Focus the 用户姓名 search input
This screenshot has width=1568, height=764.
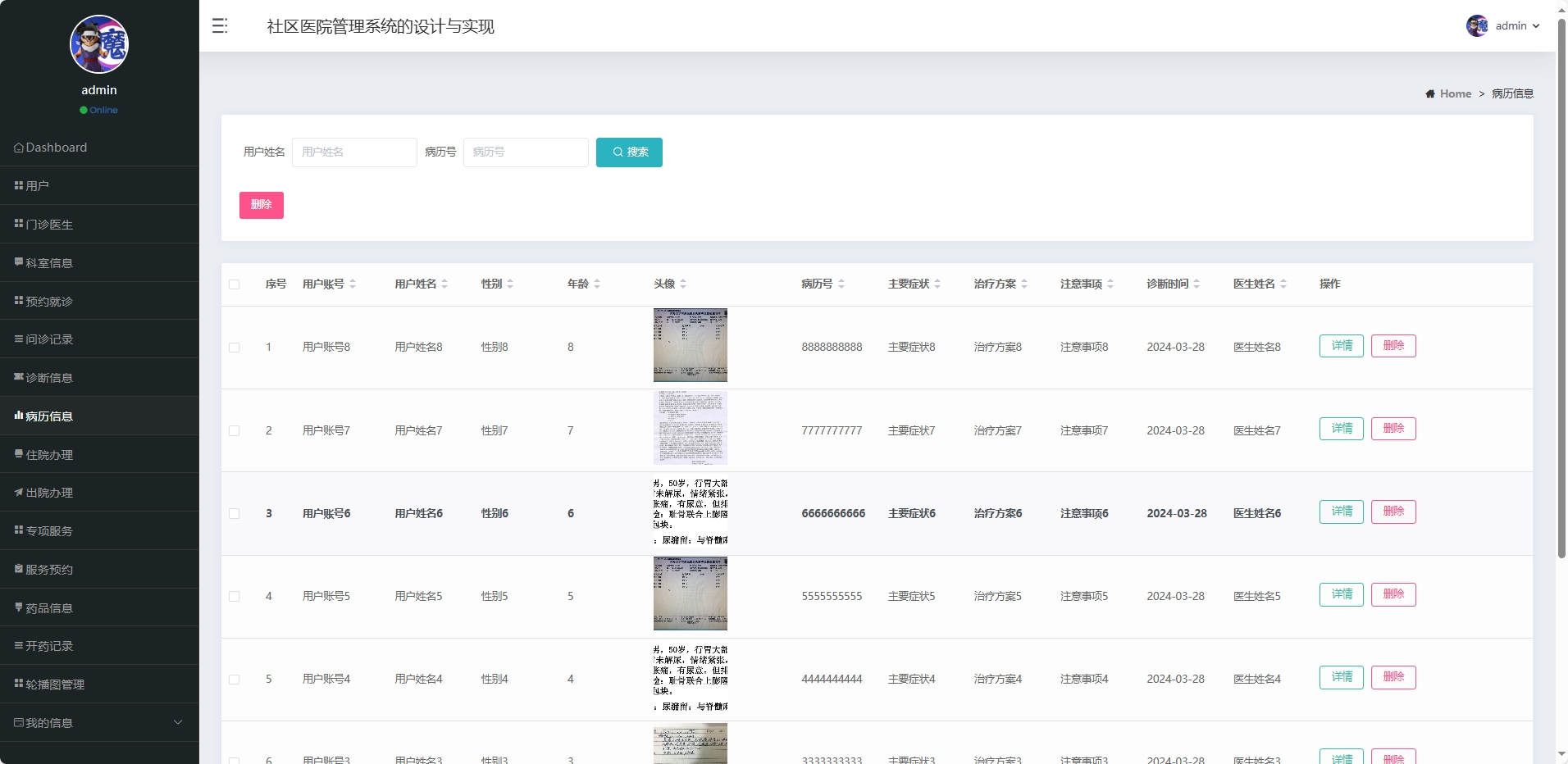tap(354, 152)
